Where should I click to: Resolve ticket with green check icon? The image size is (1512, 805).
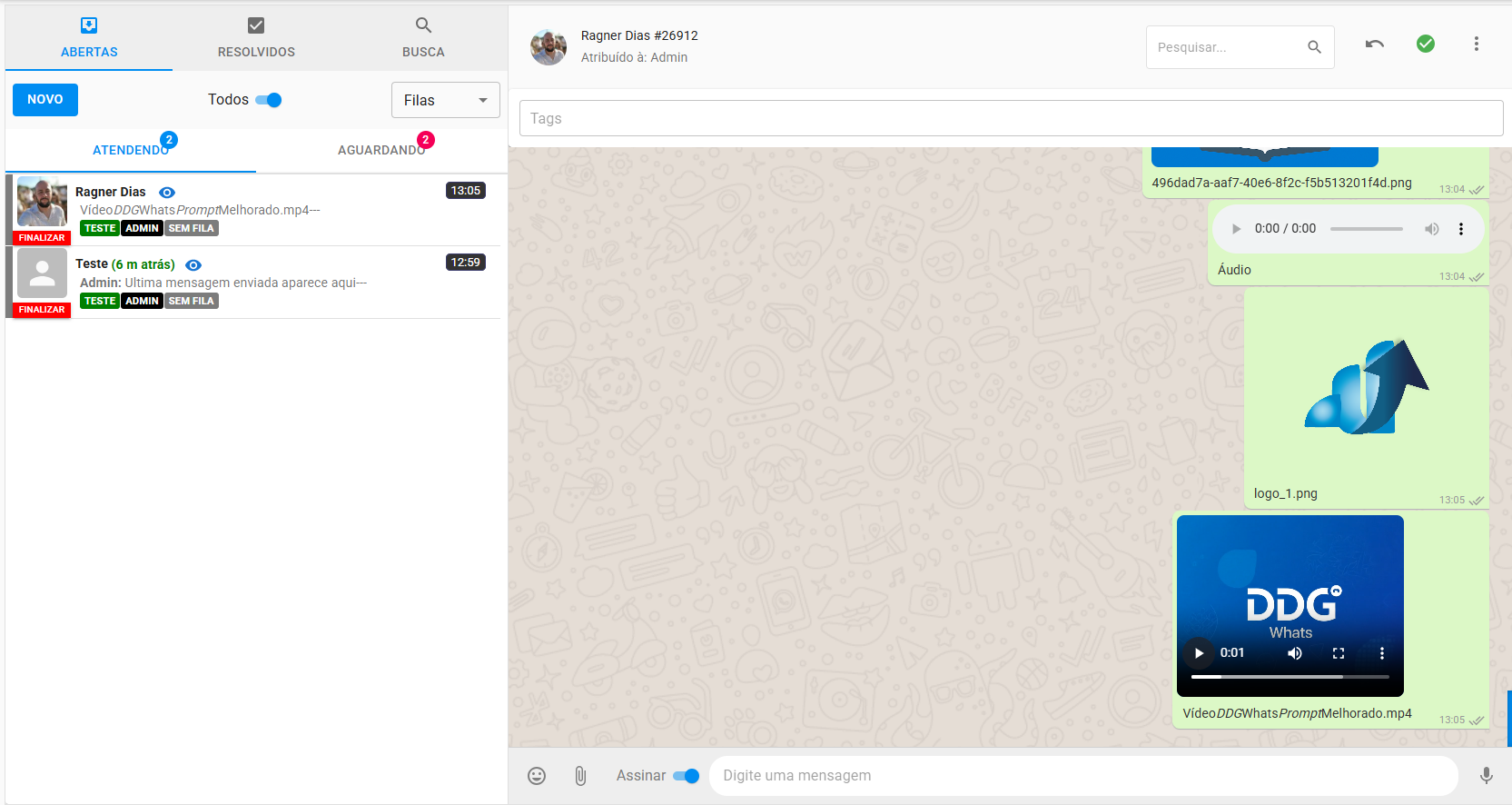(x=1425, y=44)
